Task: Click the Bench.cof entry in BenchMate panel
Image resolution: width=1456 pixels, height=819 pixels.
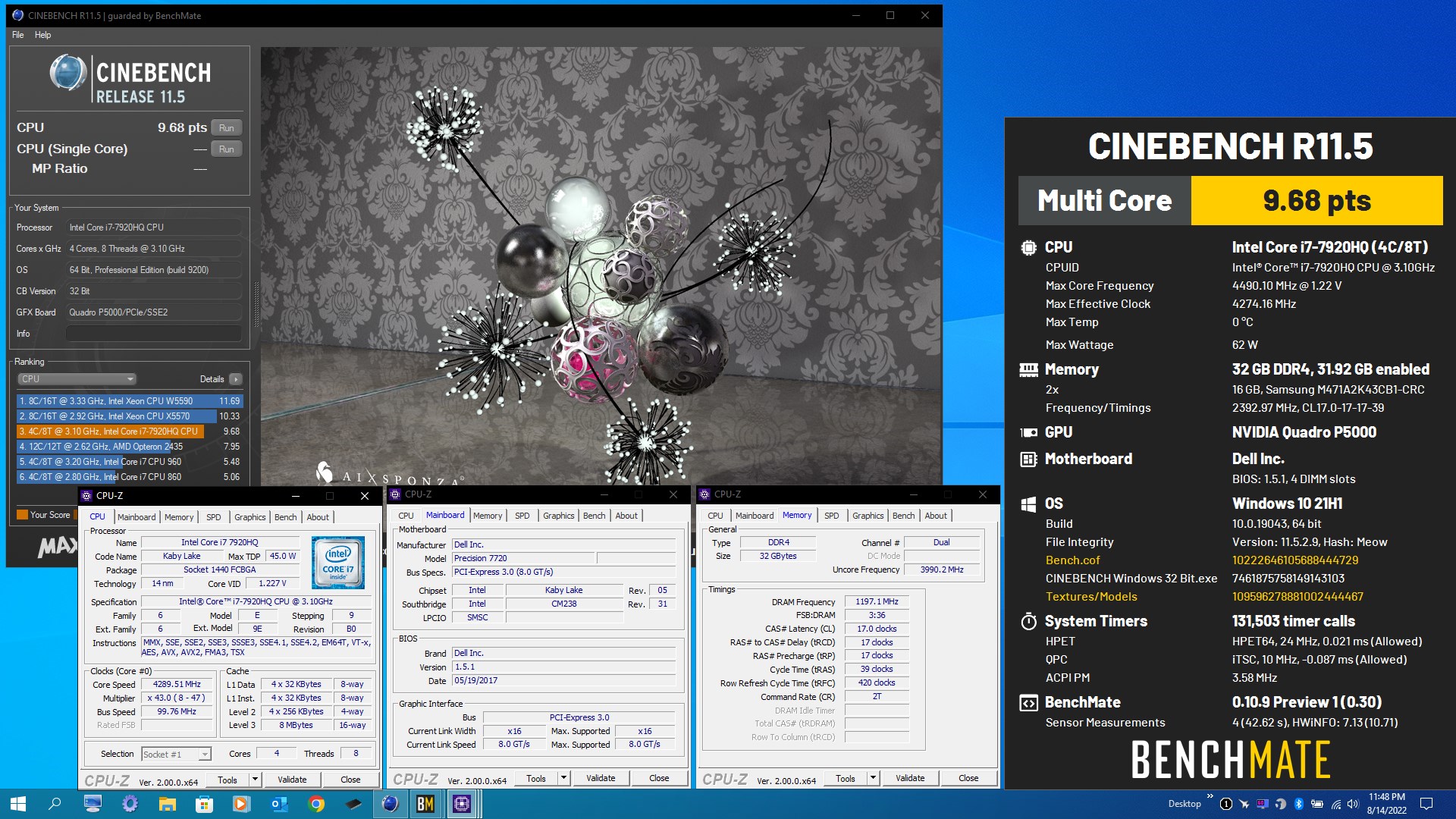Action: (x=1072, y=560)
